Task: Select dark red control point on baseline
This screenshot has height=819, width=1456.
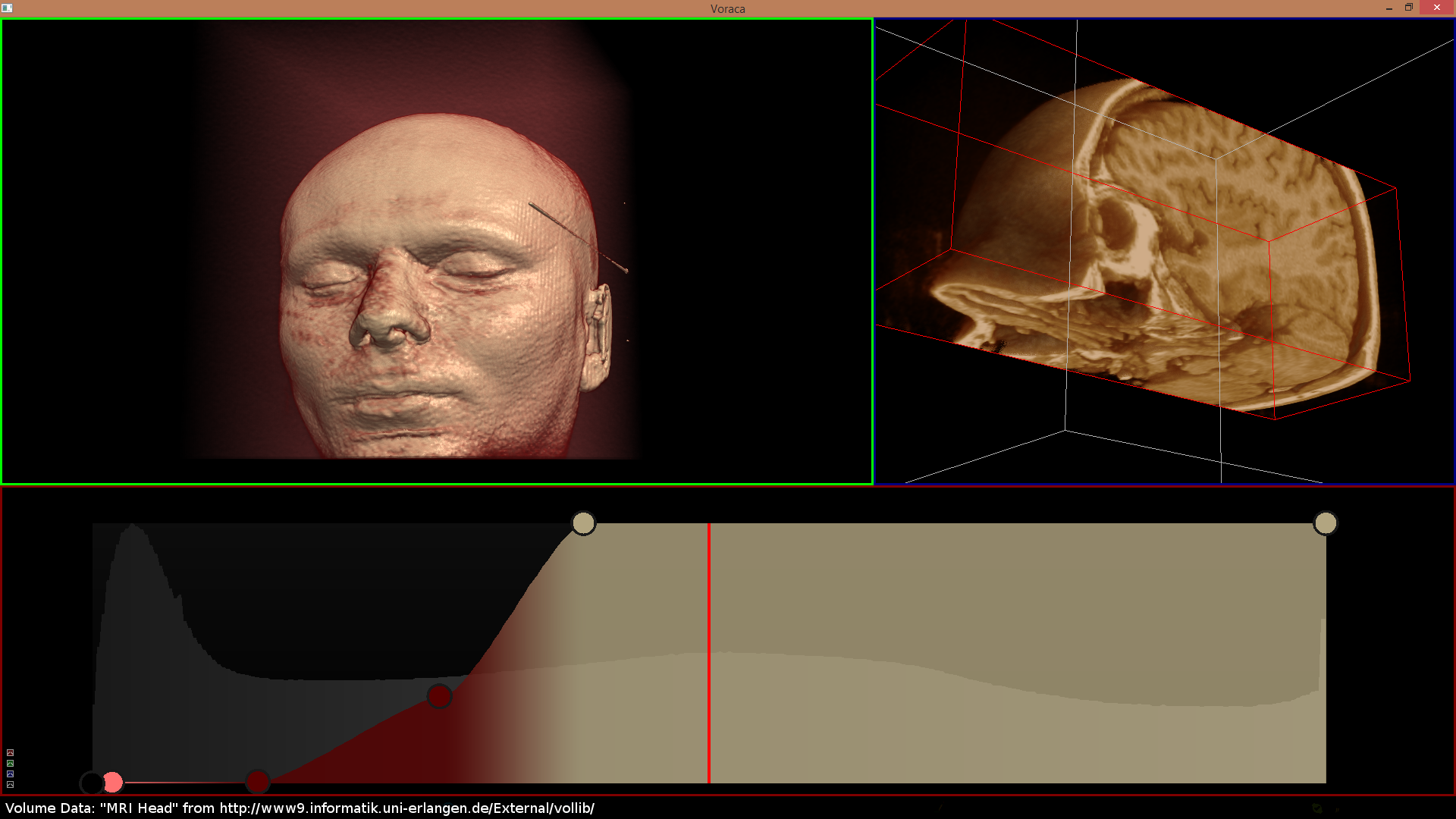Action: click(x=258, y=782)
